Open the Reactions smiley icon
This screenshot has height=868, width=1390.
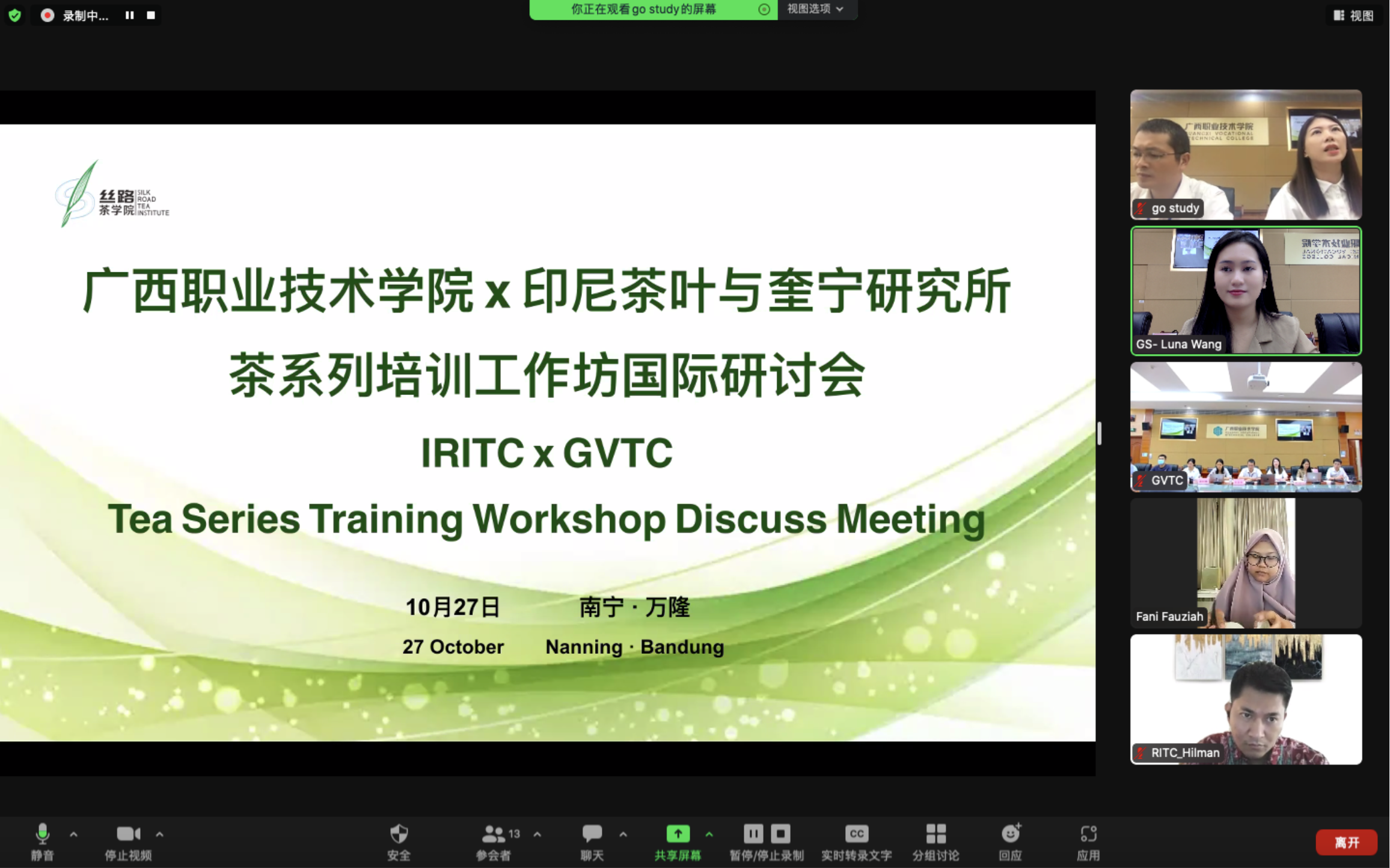click(1010, 834)
